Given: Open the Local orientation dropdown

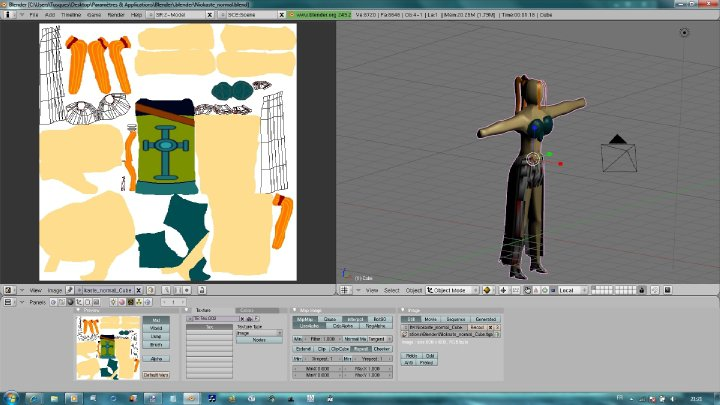Looking at the screenshot, I should [x=572, y=290].
